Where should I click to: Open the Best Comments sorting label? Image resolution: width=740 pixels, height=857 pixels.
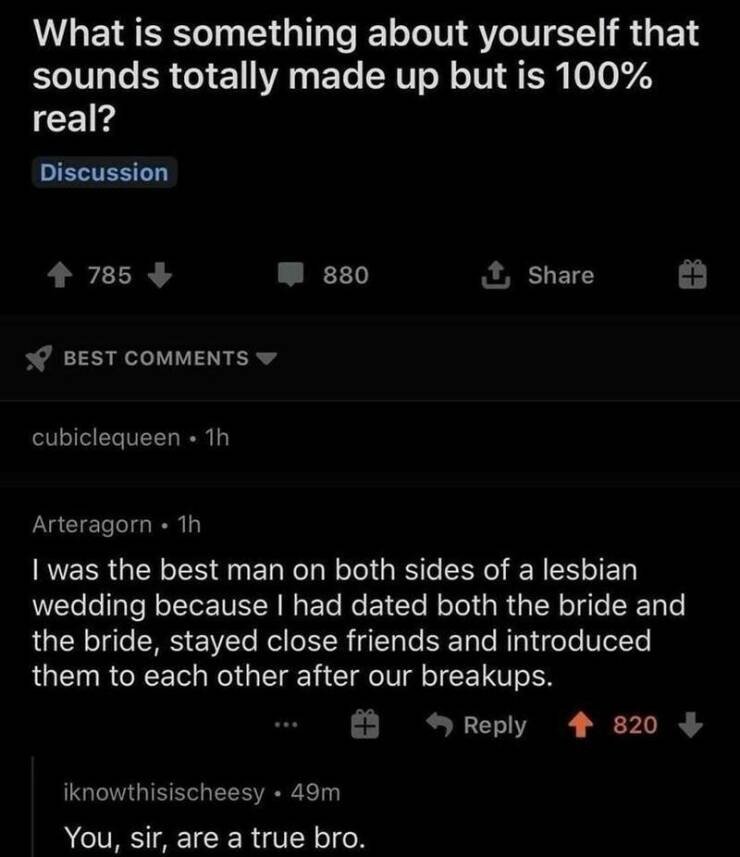[156, 358]
